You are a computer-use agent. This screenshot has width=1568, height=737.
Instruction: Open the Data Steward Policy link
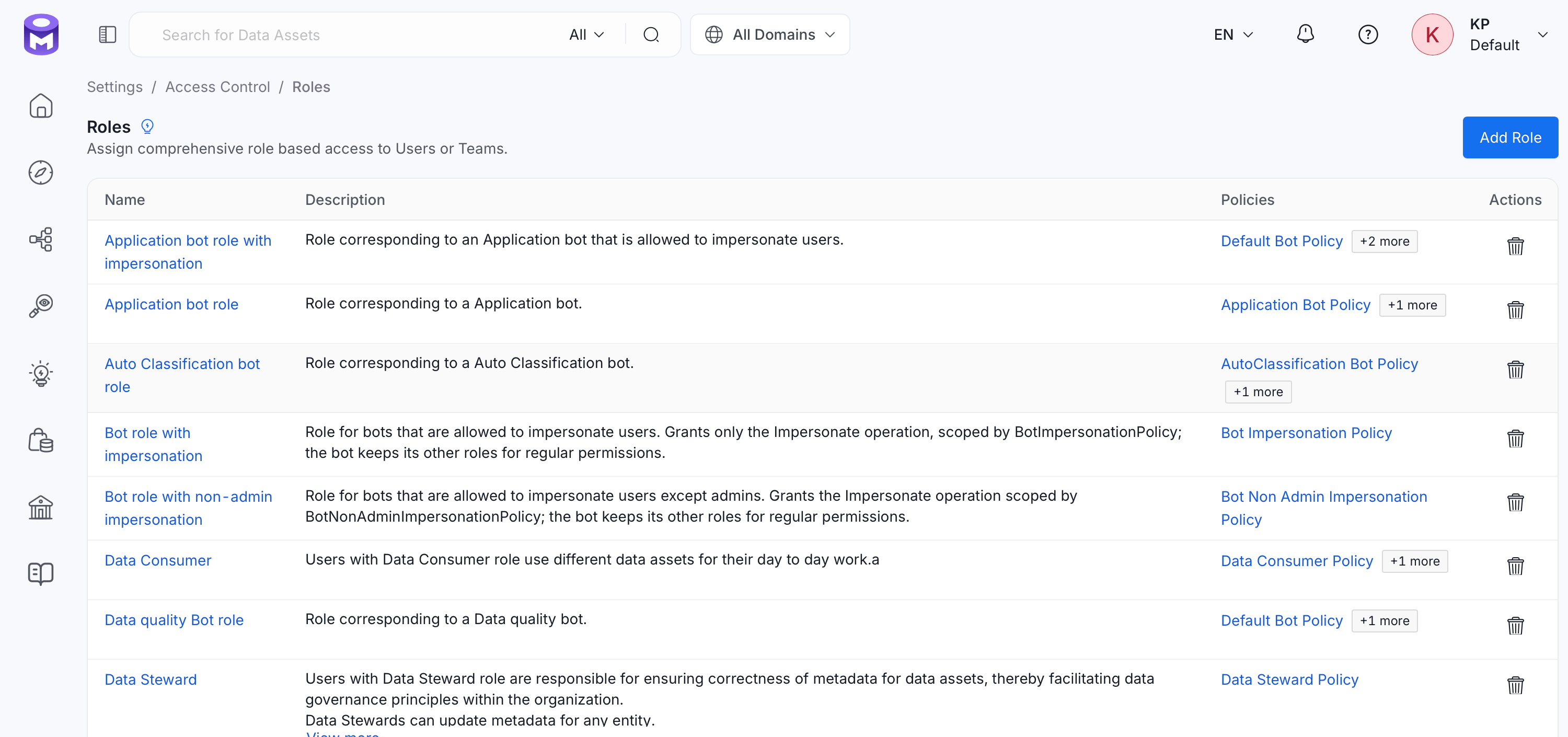tap(1289, 680)
